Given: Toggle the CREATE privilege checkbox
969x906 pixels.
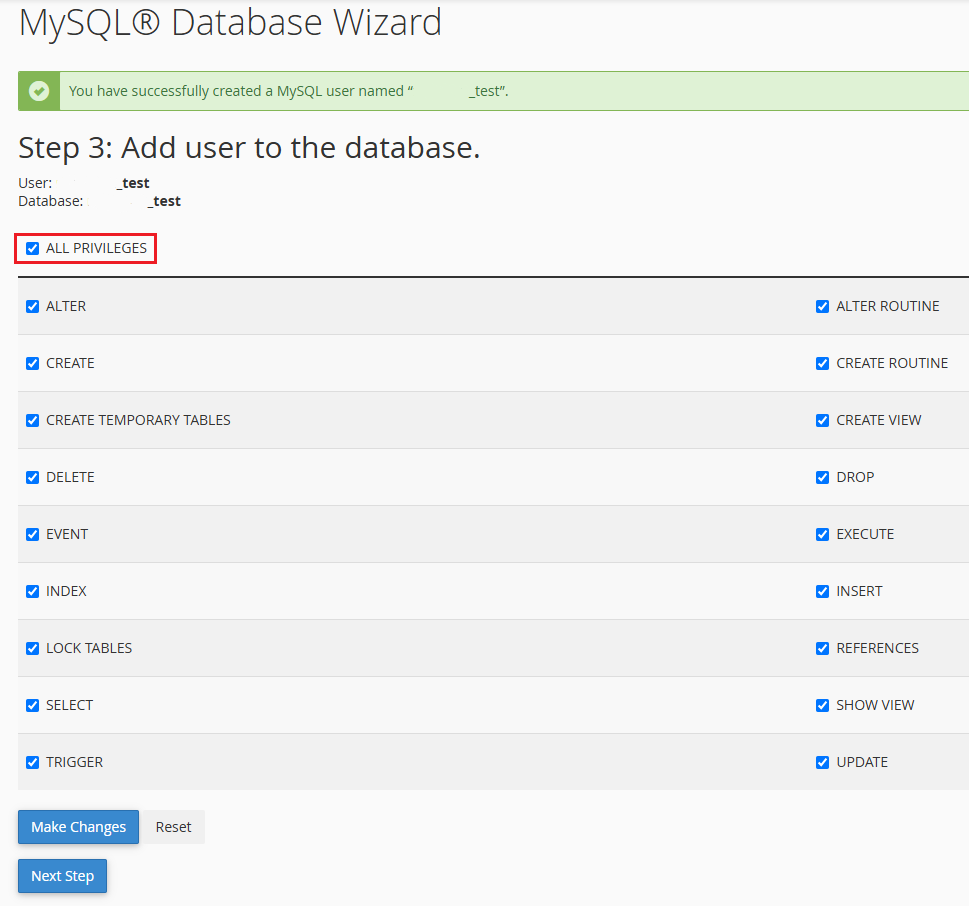Looking at the screenshot, I should pyautogui.click(x=33, y=363).
